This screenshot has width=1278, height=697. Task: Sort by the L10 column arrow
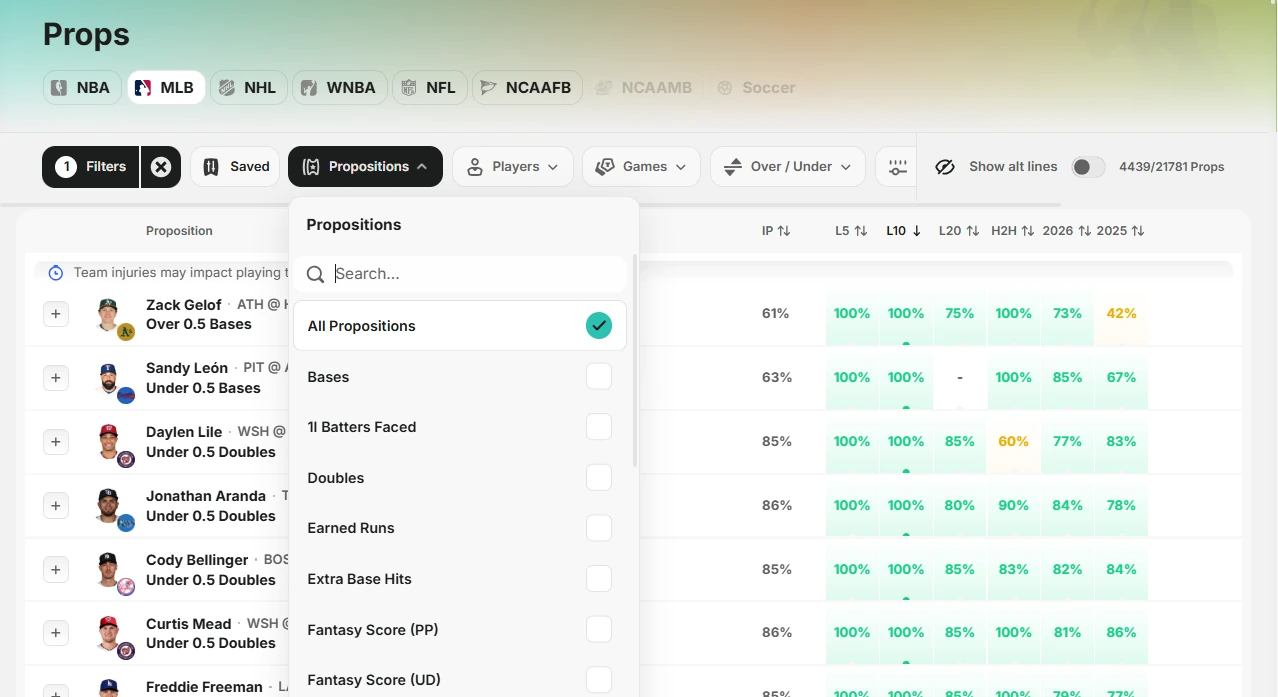point(917,231)
